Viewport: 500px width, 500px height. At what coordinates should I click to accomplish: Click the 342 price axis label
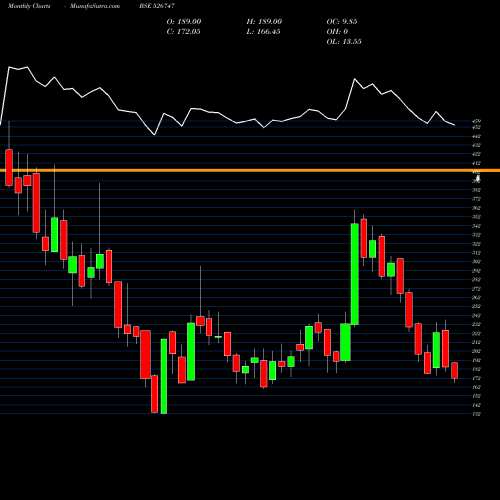click(x=476, y=226)
